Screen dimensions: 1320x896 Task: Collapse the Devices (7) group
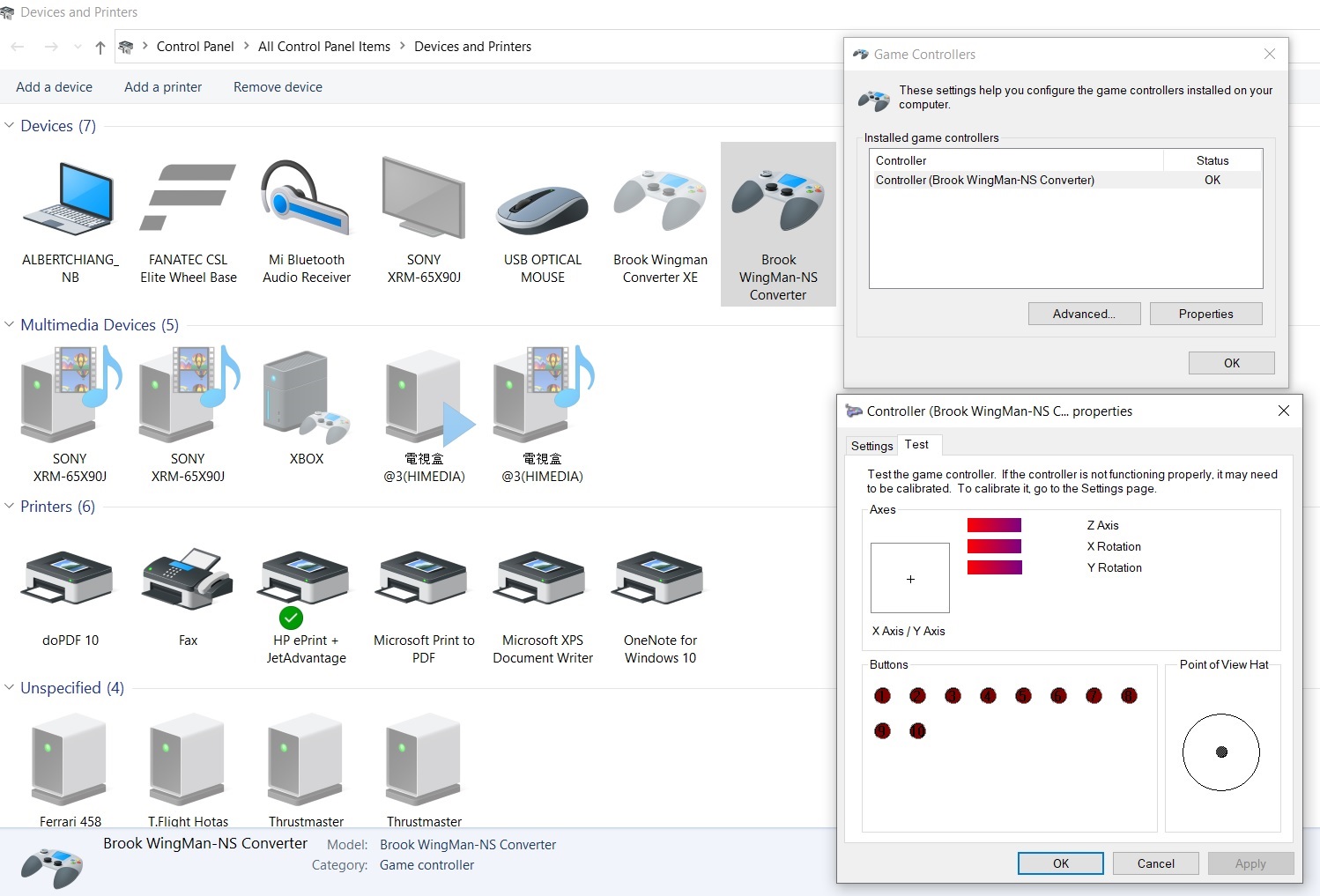(10, 126)
